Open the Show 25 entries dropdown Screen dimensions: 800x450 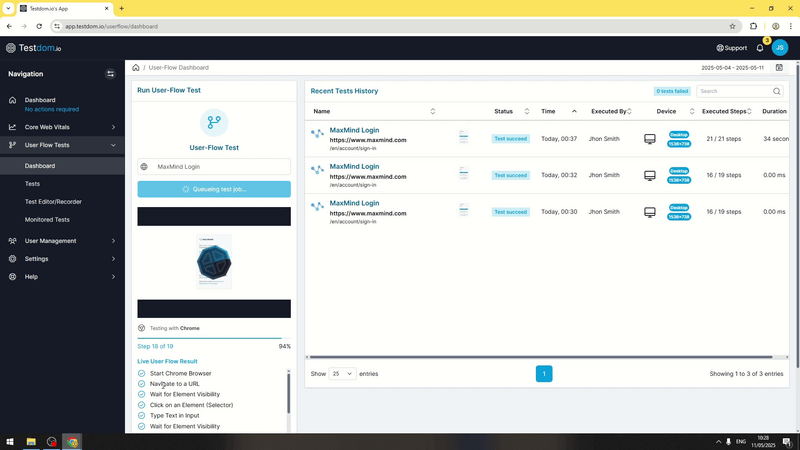point(342,374)
